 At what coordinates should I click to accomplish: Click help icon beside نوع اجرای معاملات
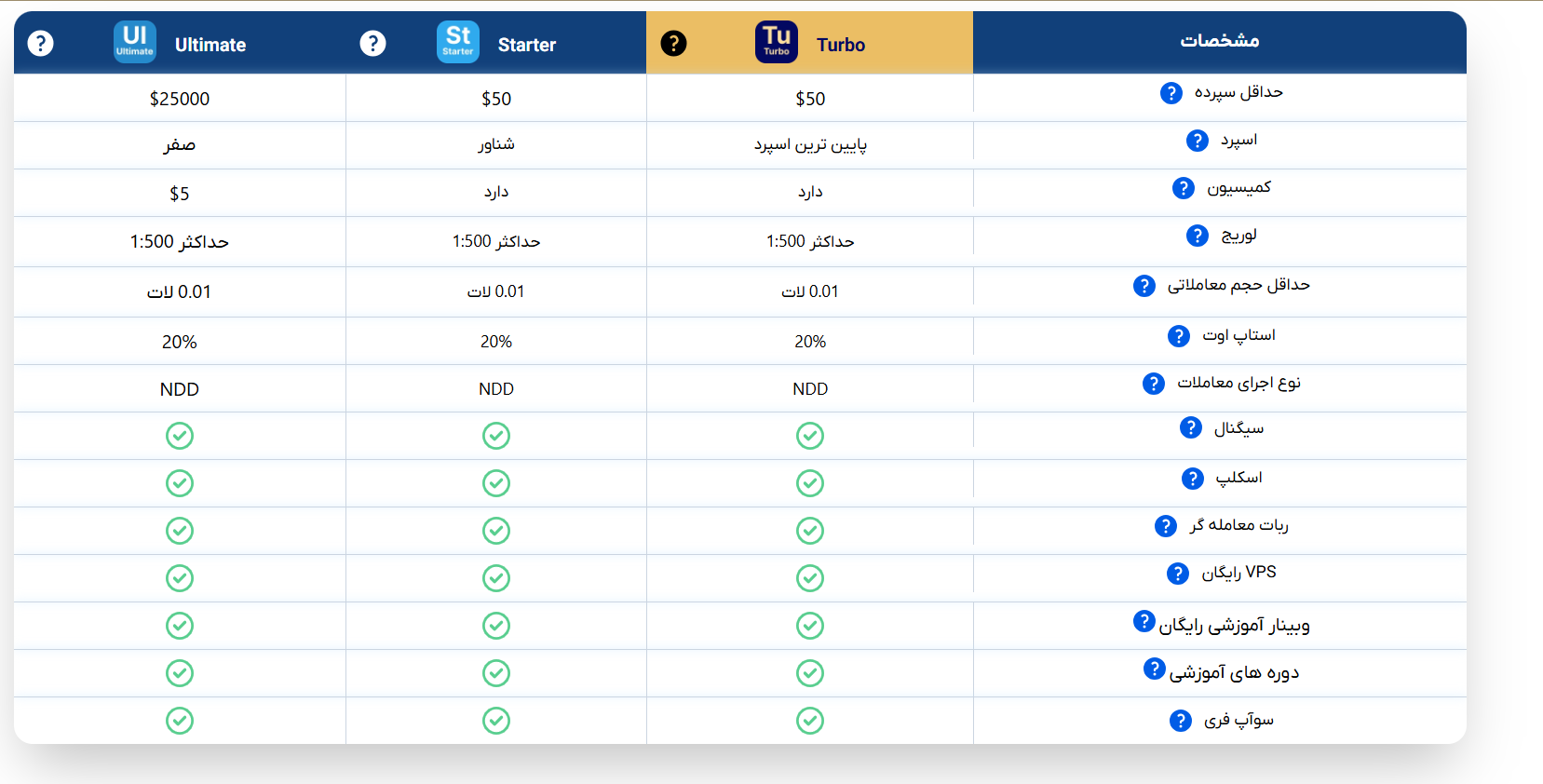coord(1154,384)
